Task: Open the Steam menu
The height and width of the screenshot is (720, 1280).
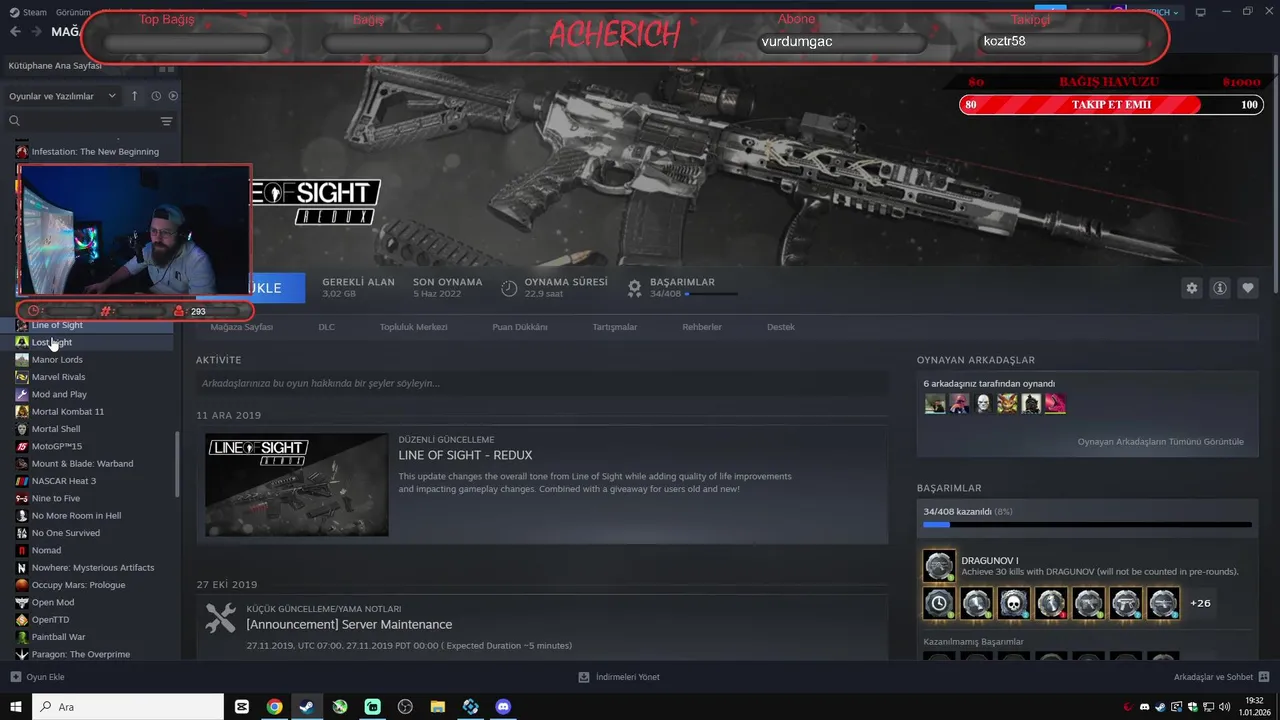Action: click(29, 12)
